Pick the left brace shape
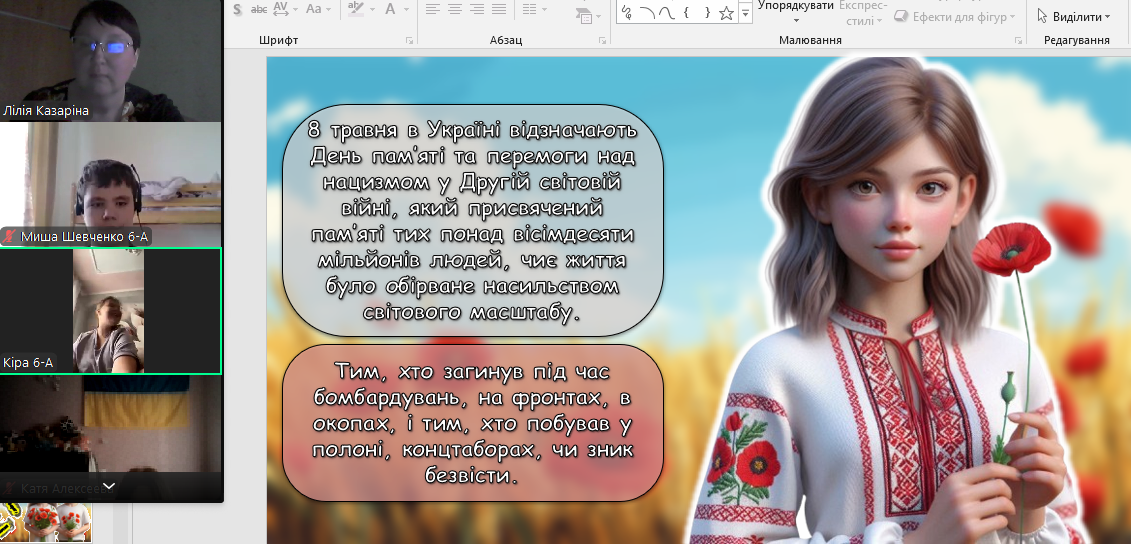The image size is (1131, 544). tap(687, 12)
